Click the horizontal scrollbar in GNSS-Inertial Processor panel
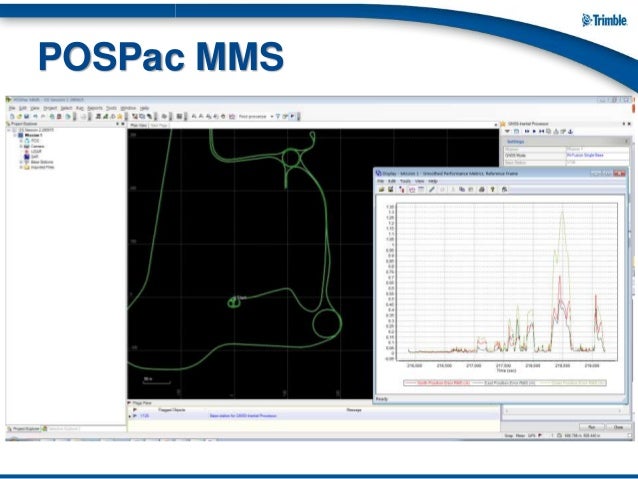The height and width of the screenshot is (479, 638). [563, 411]
